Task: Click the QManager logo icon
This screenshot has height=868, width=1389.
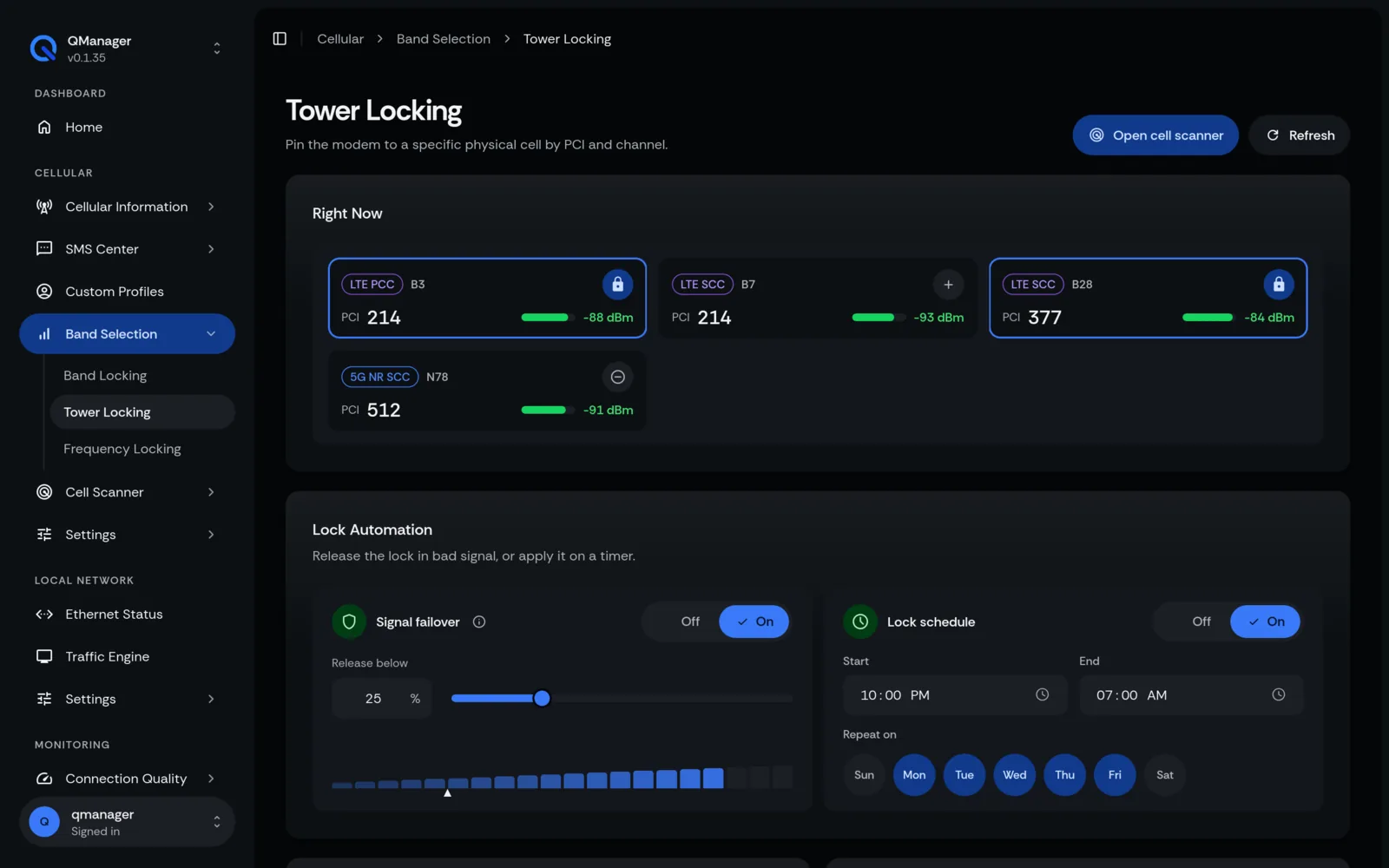Action: (x=43, y=49)
